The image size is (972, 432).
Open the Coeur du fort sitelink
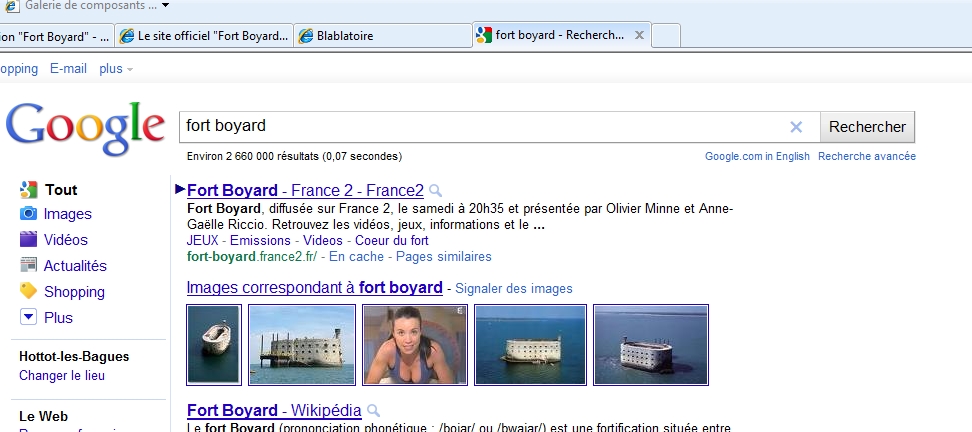392,240
